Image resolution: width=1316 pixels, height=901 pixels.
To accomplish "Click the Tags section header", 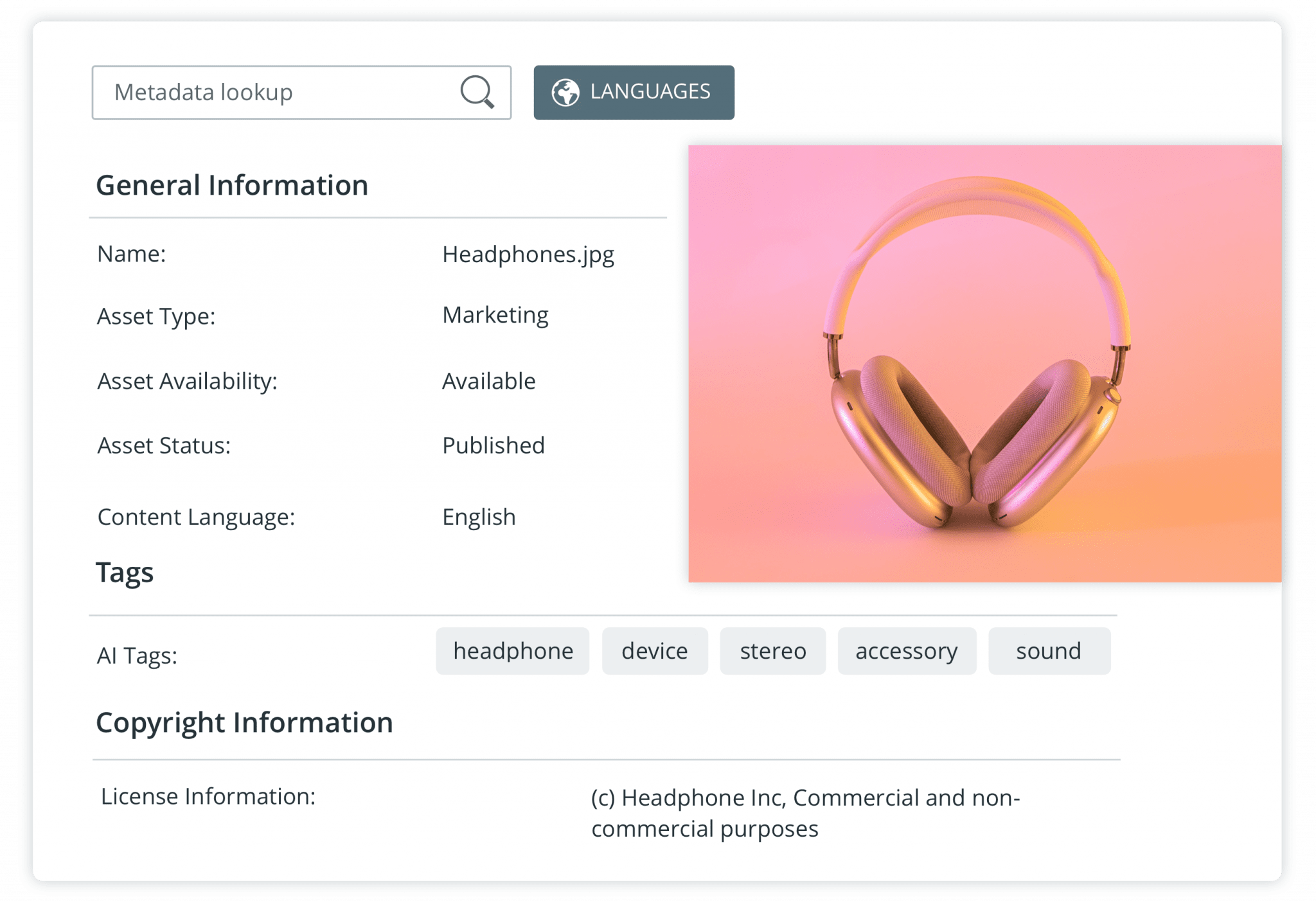I will coord(125,571).
